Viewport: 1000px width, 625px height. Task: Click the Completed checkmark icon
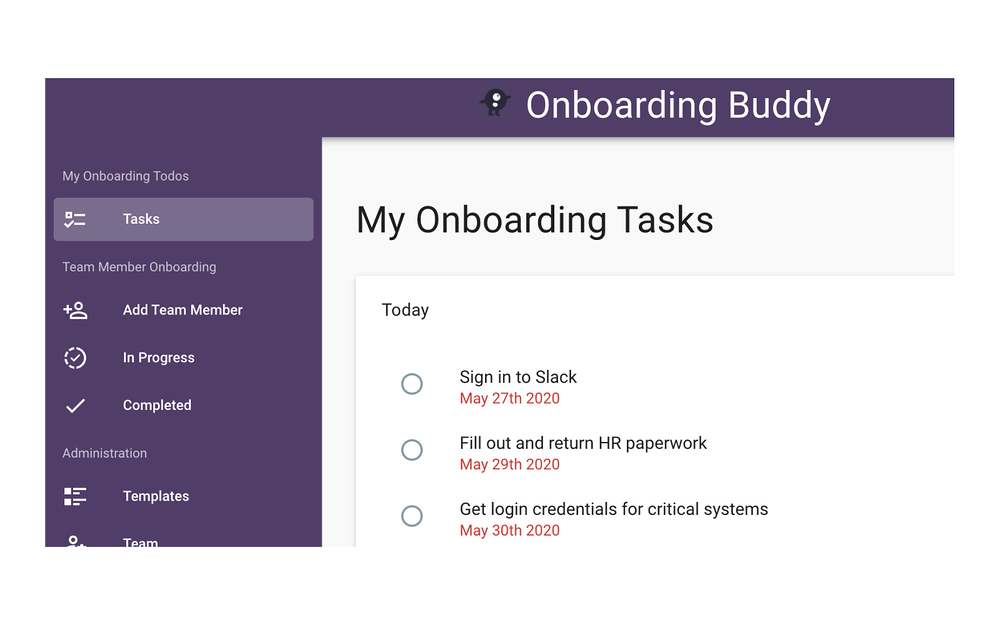click(x=75, y=405)
